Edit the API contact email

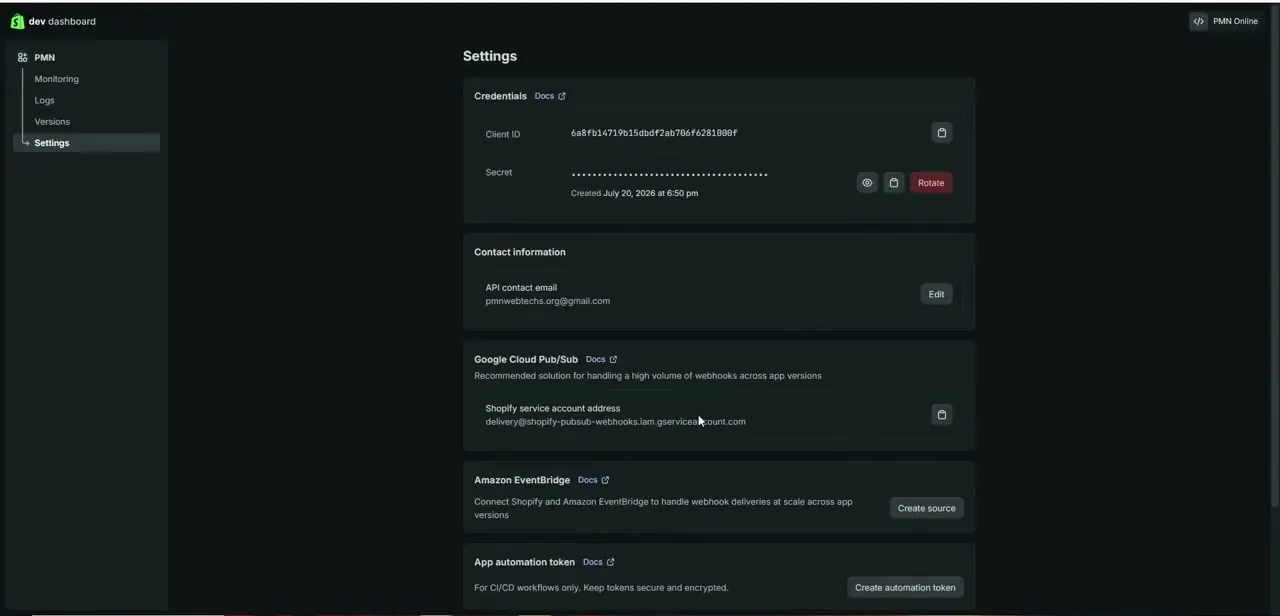pos(936,294)
